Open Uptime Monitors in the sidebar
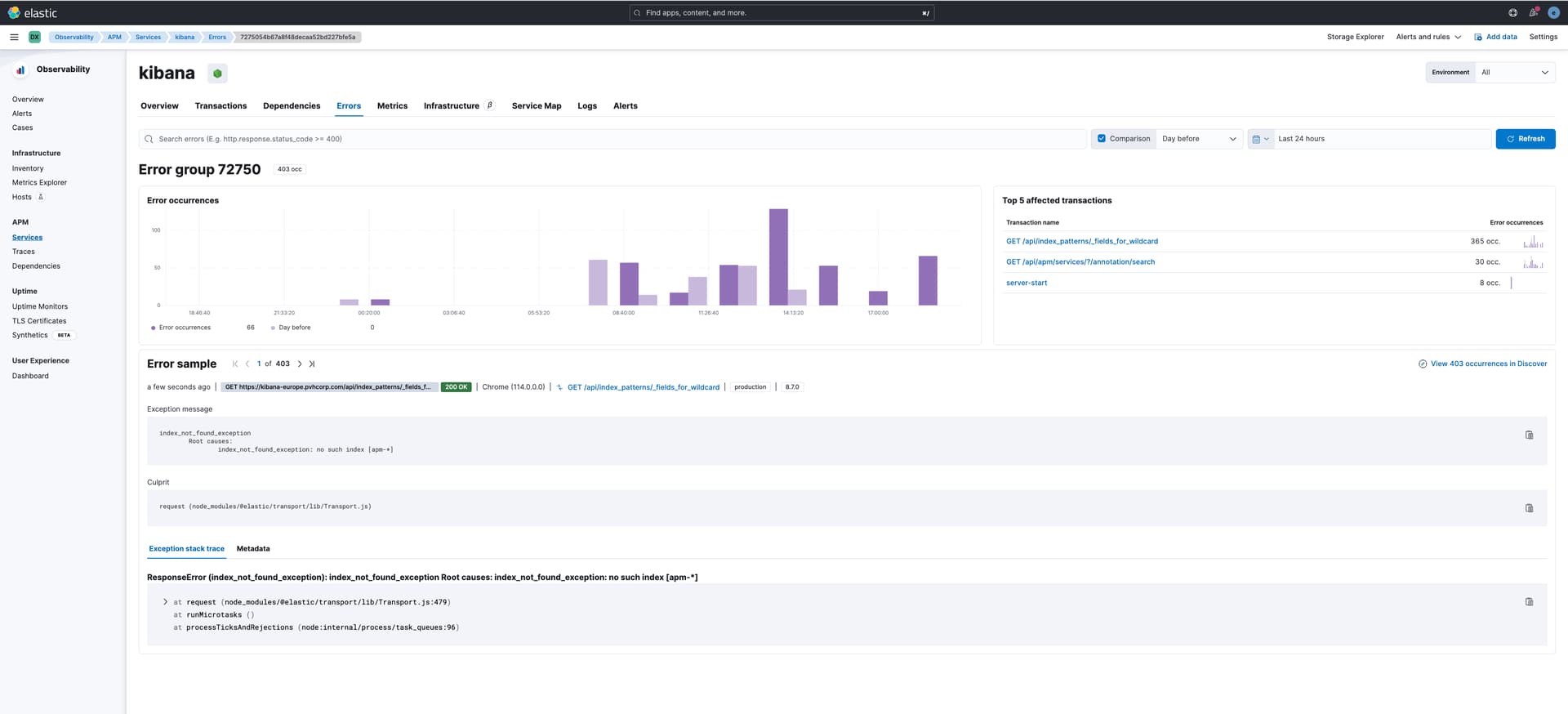 pyautogui.click(x=40, y=307)
